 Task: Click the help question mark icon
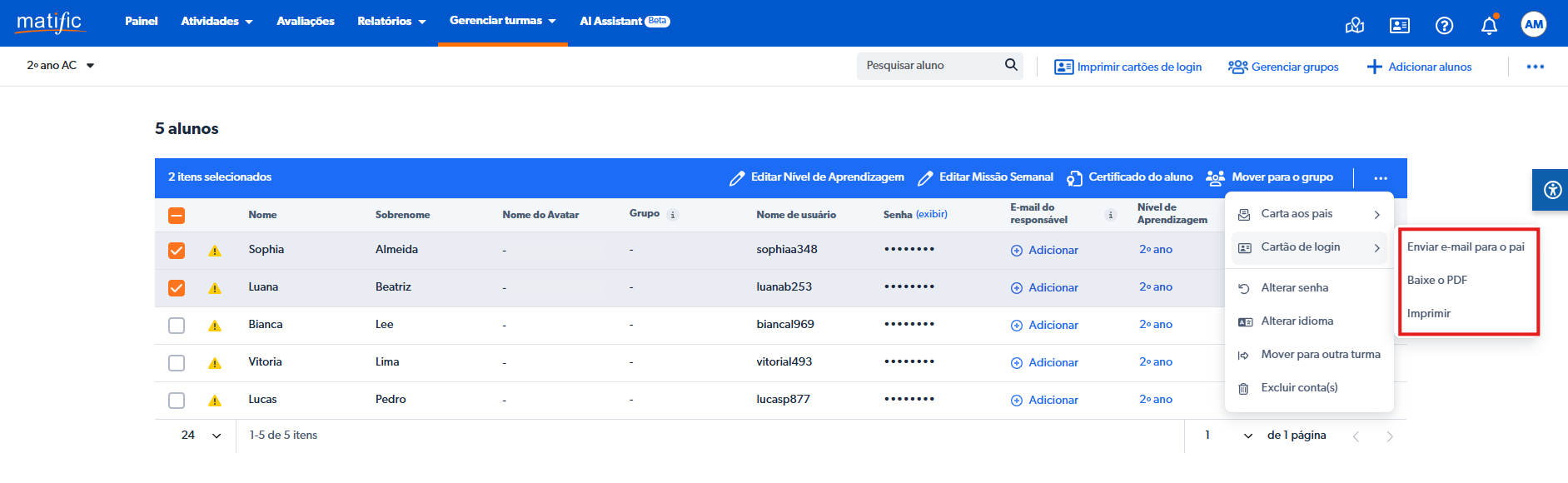click(1444, 25)
